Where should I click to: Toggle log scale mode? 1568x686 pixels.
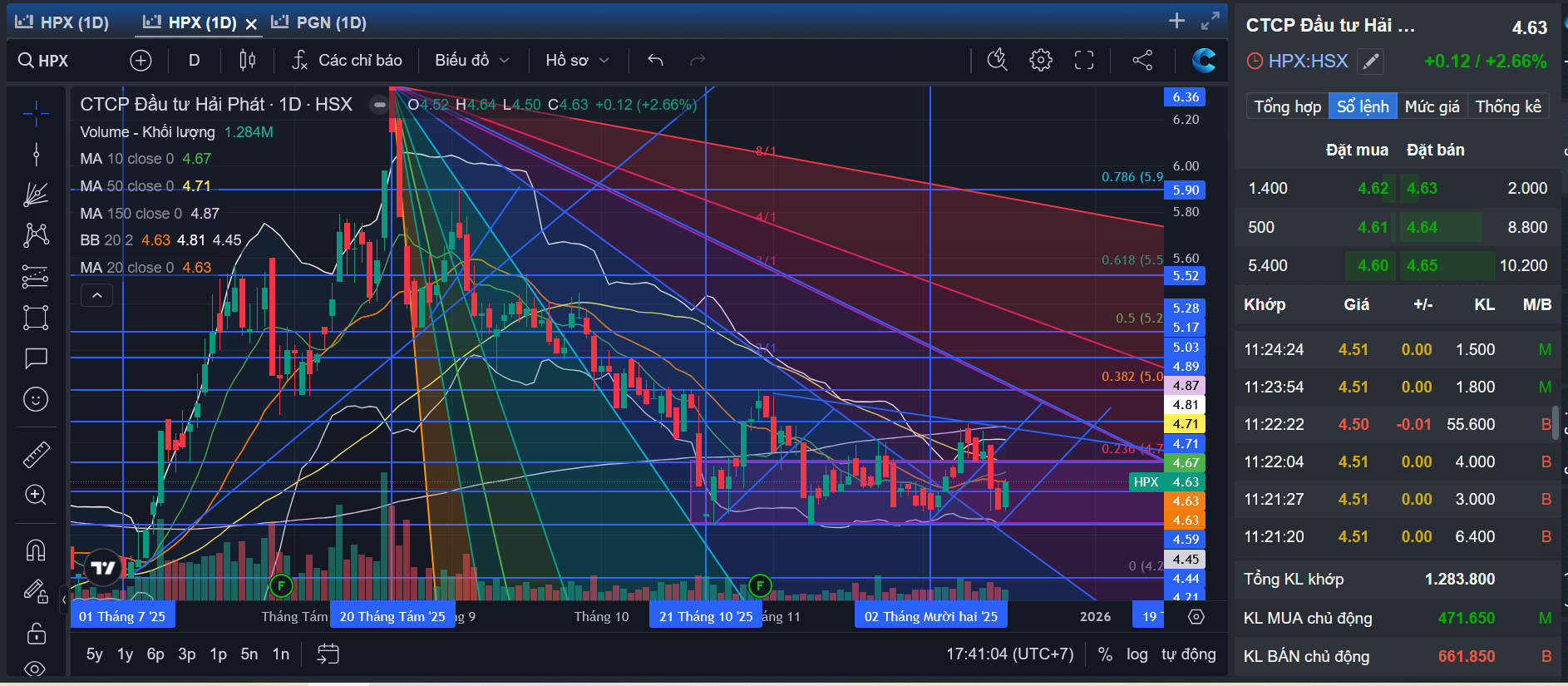[x=1137, y=654]
